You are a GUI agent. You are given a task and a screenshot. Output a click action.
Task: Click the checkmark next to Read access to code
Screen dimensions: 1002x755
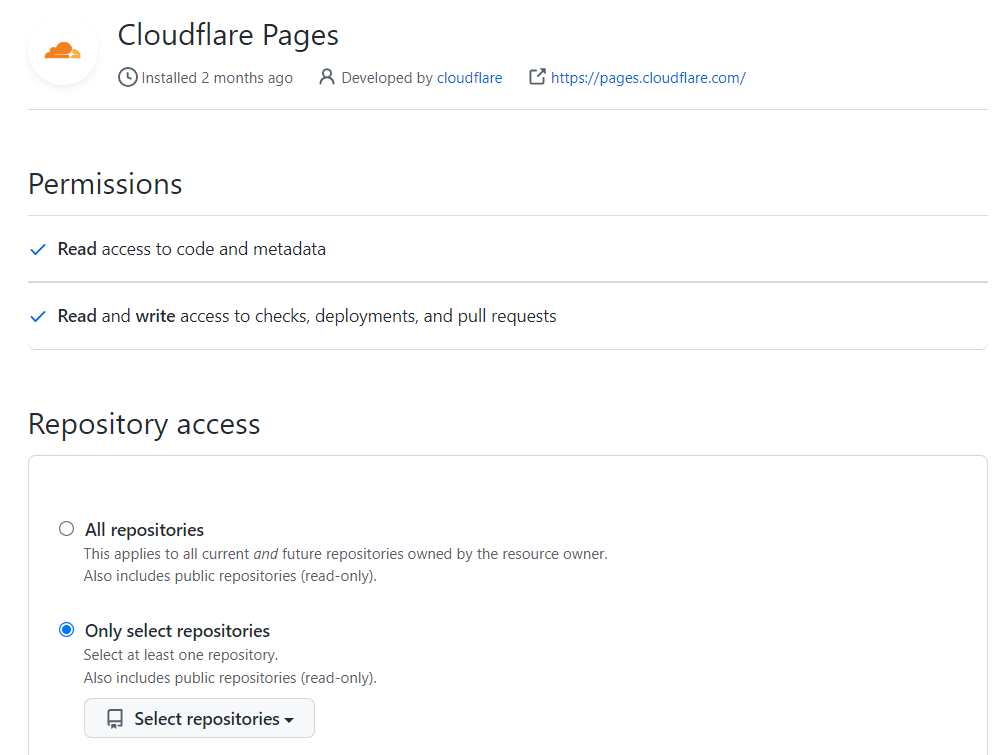click(x=38, y=249)
